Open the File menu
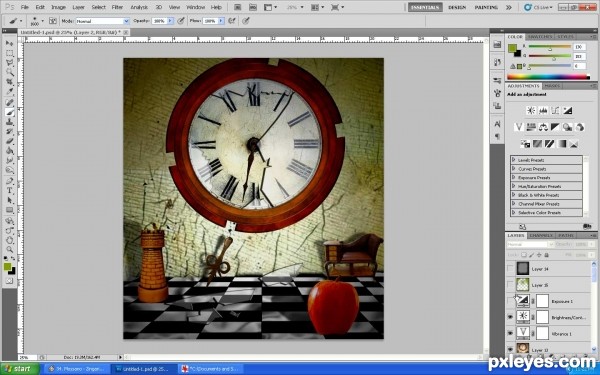 point(25,7)
